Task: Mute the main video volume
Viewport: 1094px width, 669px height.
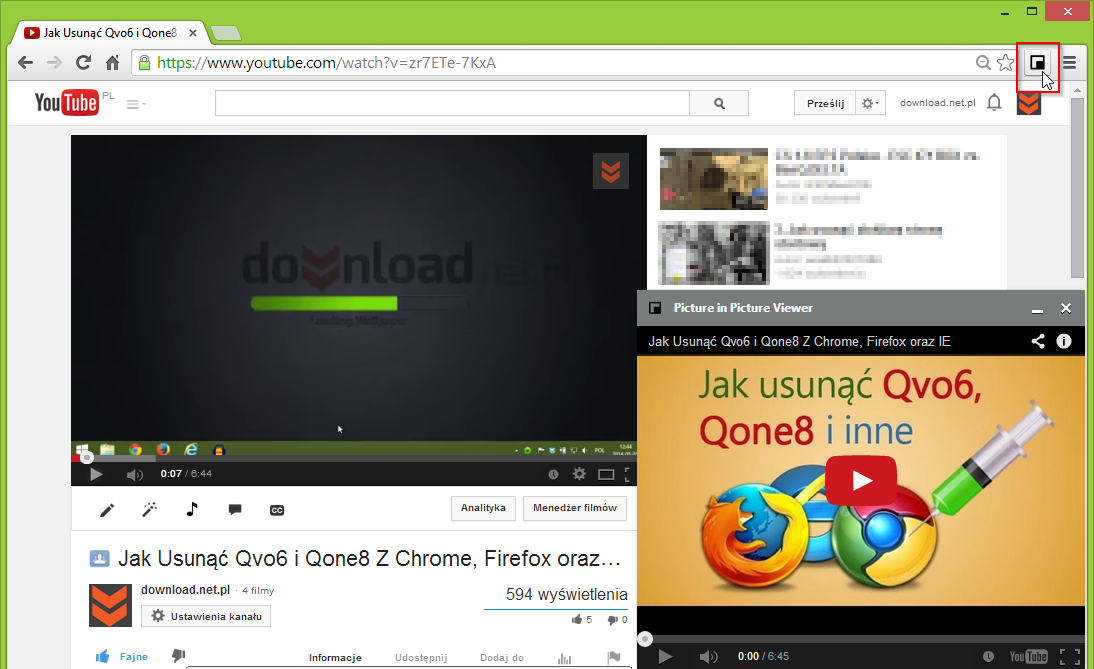Action: pyautogui.click(x=135, y=474)
